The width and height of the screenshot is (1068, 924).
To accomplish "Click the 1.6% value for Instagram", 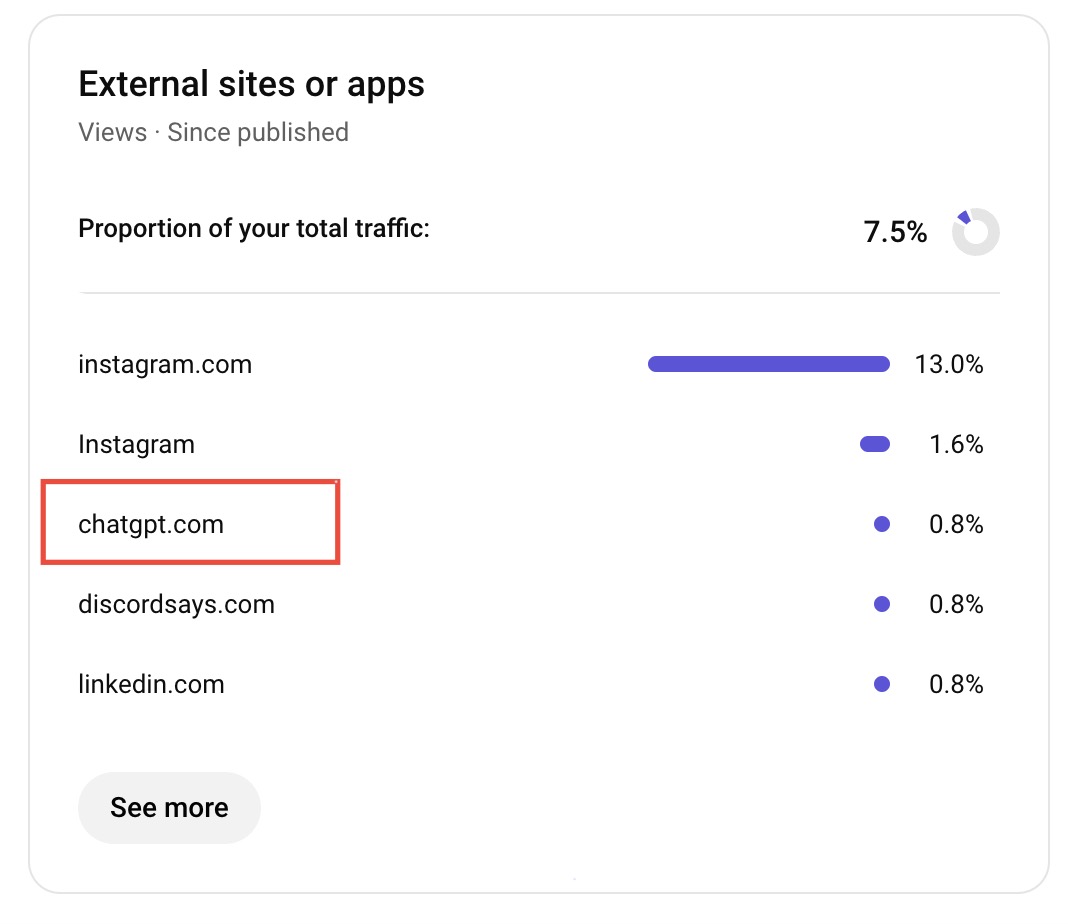I will pos(955,444).
